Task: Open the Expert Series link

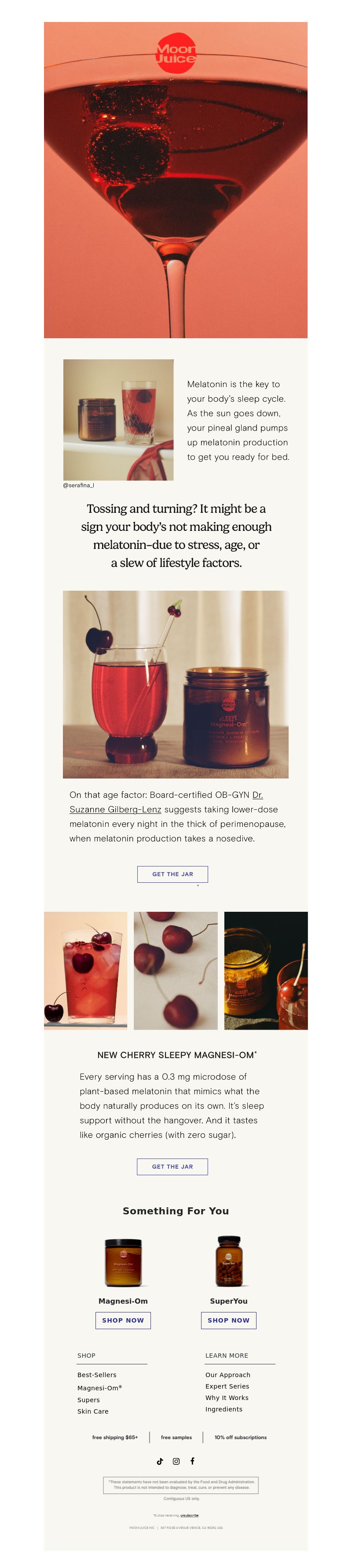Action: pos(227,1386)
